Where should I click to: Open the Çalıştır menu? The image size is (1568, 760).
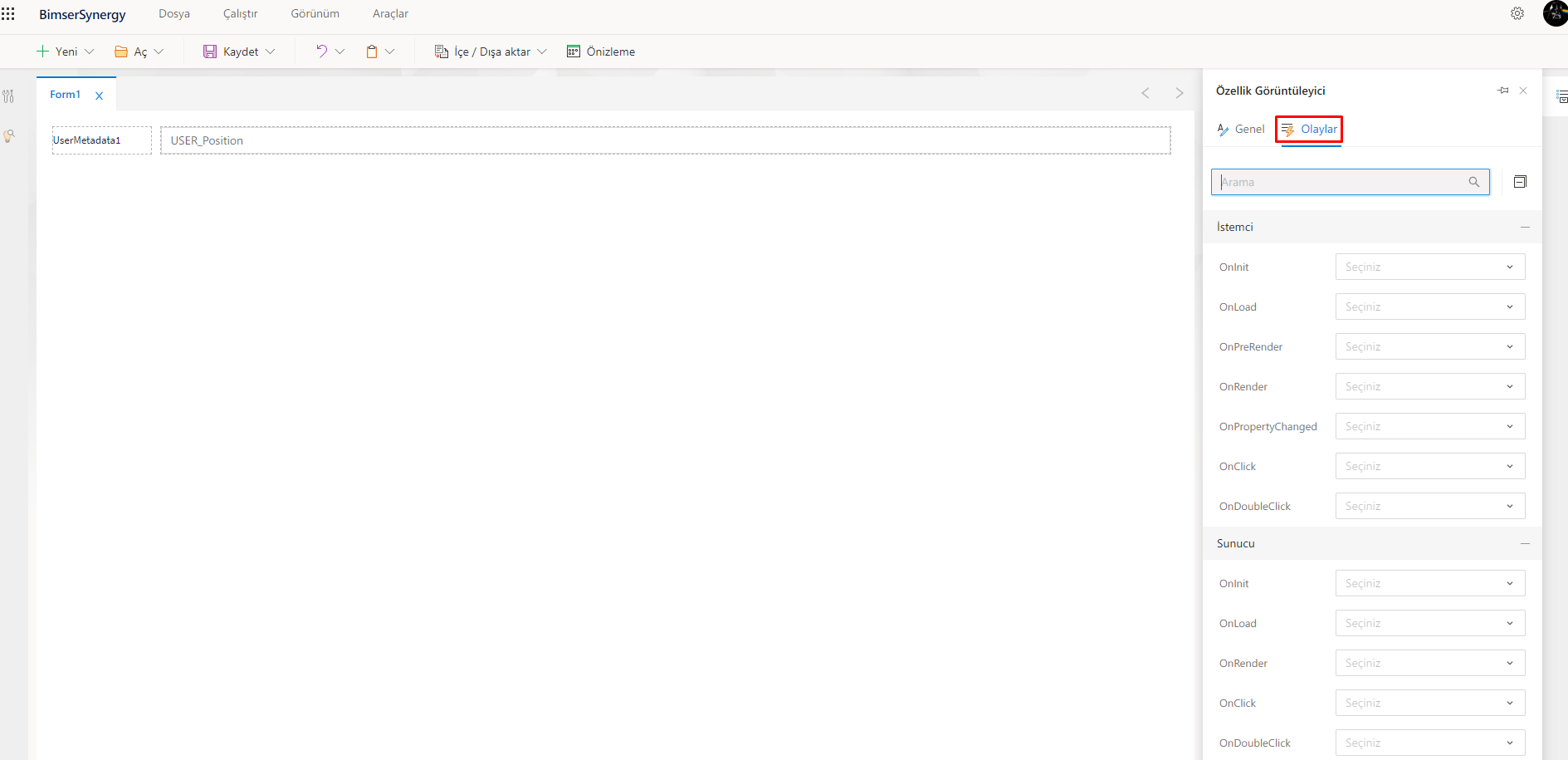tap(241, 13)
